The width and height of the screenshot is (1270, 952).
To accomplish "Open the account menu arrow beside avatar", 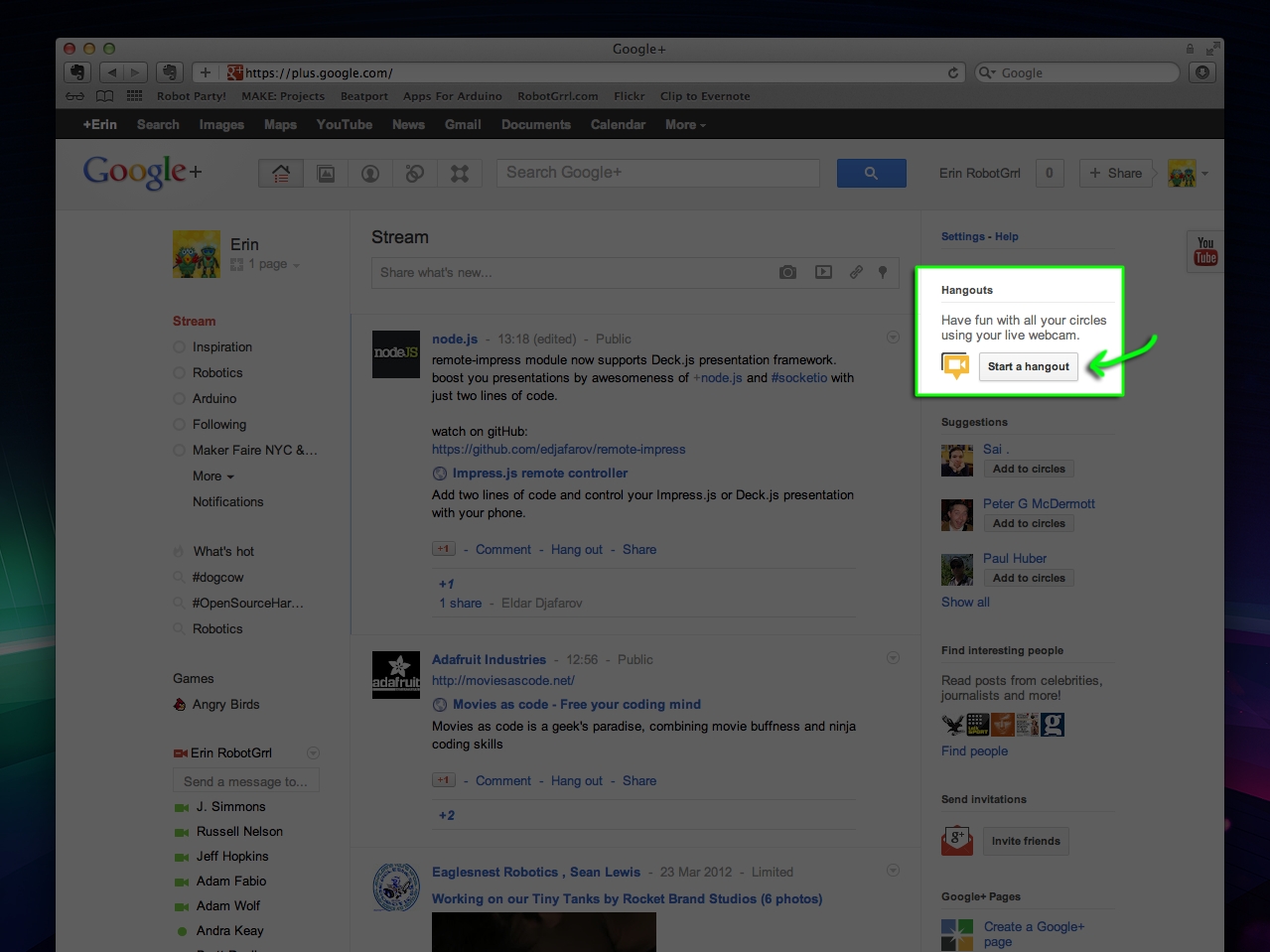I will point(1204,174).
